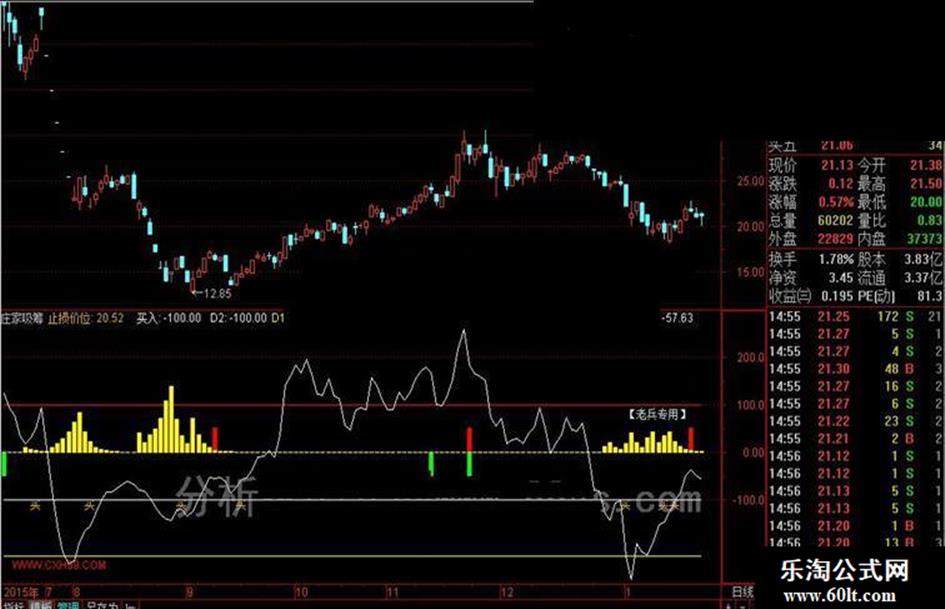Click the red signal bar below 【老兵专用】
The image size is (945, 609).
pyautogui.click(x=691, y=440)
